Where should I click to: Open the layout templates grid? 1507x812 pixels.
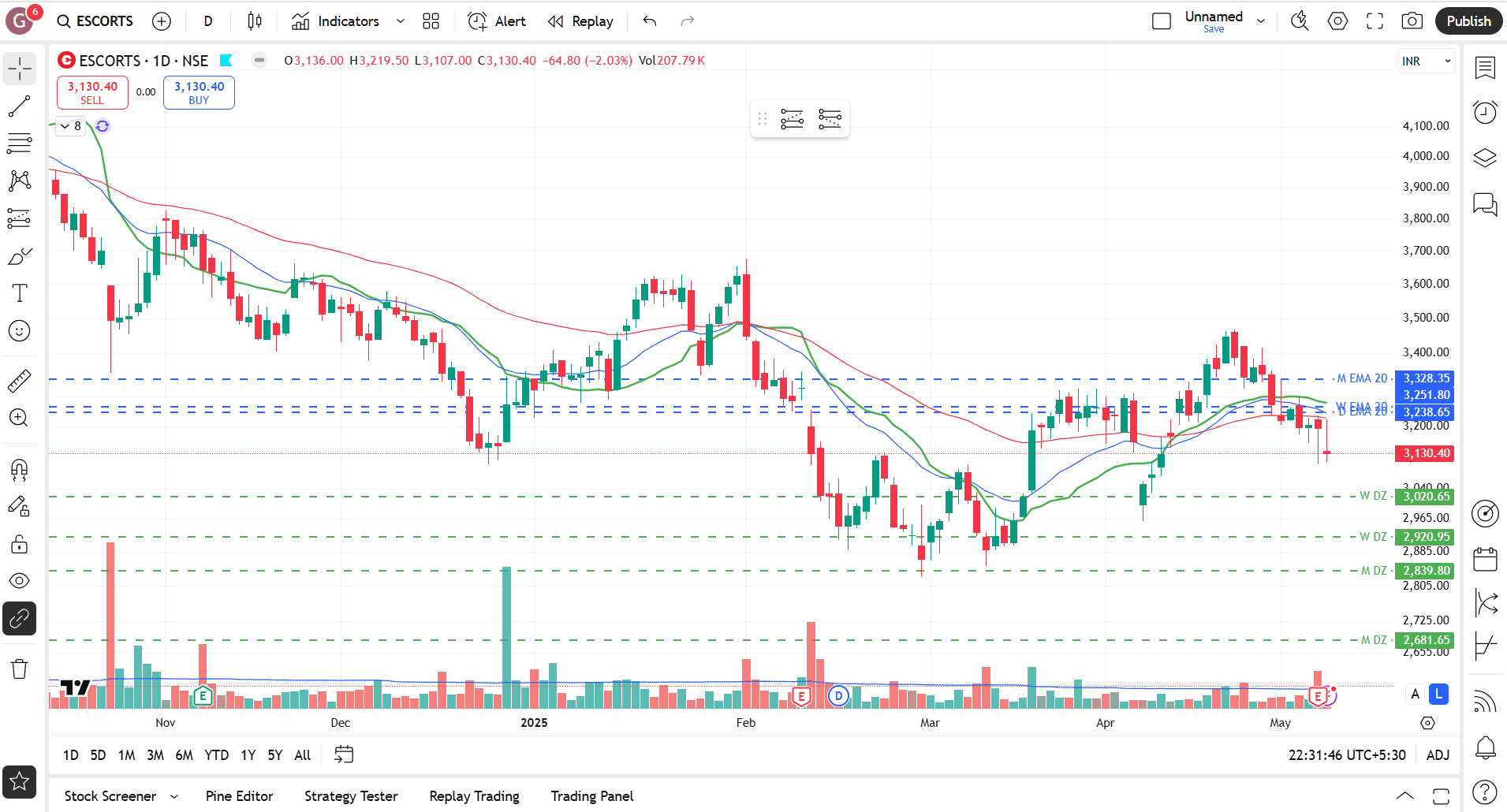click(431, 21)
